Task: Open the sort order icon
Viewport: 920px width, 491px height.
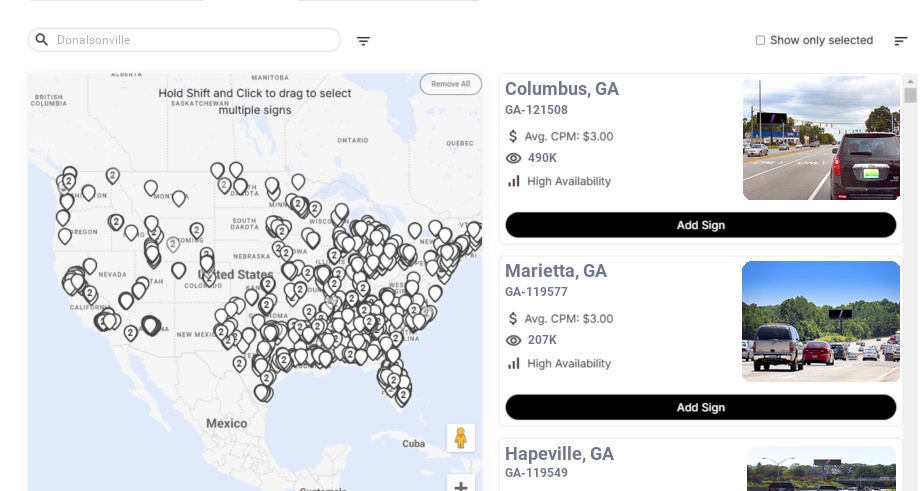Action: pyautogui.click(x=901, y=41)
